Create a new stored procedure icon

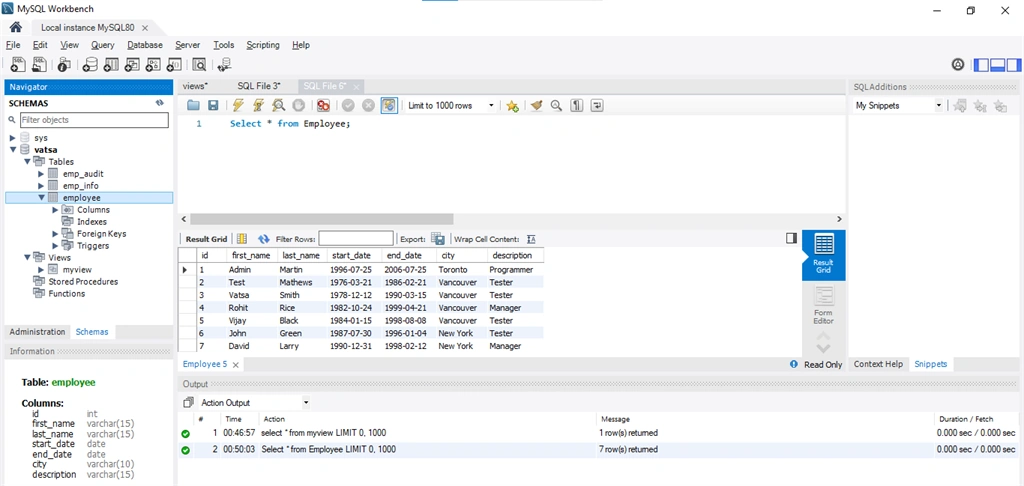point(153,64)
